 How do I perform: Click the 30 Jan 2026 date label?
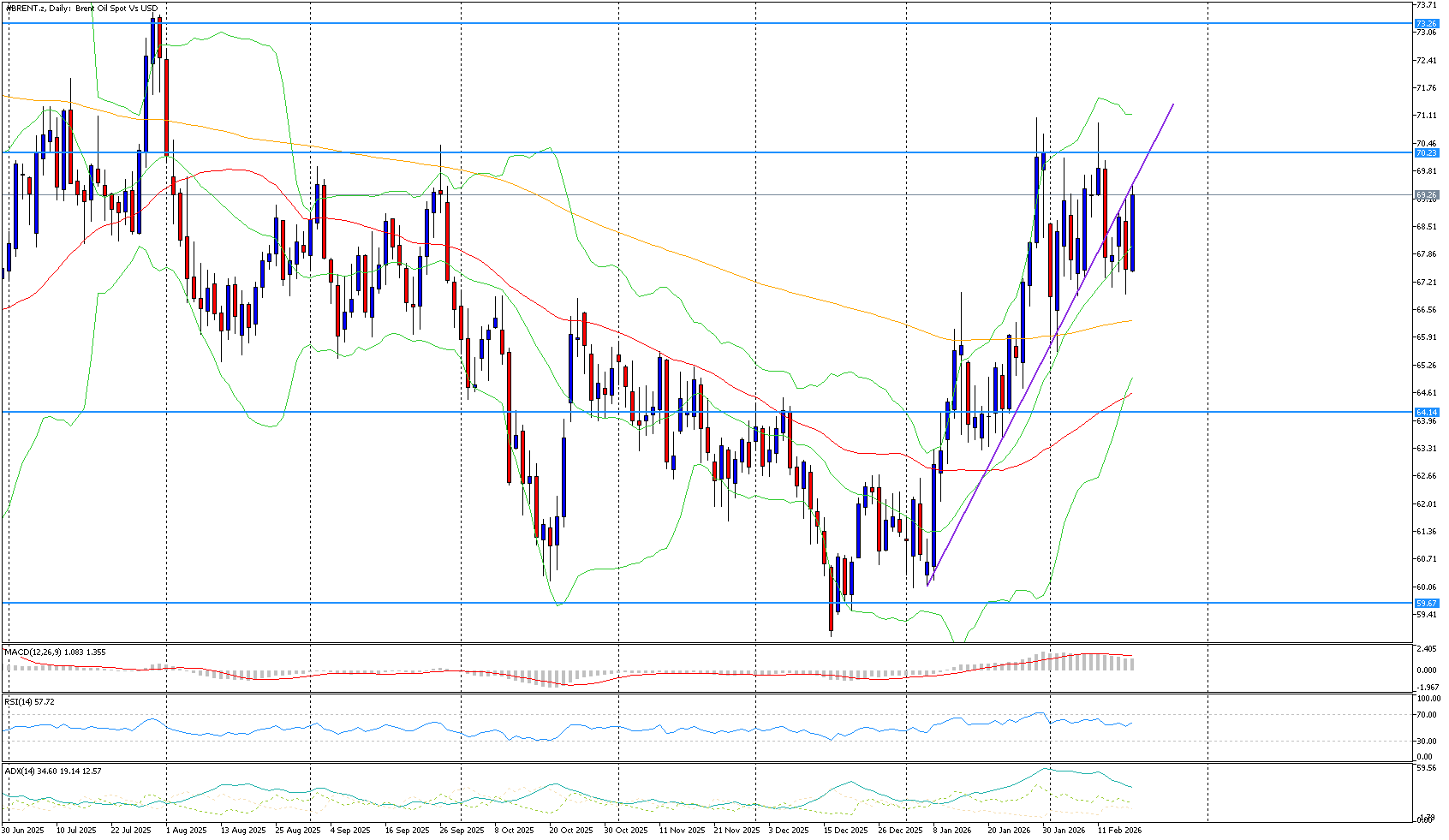(x=1064, y=831)
